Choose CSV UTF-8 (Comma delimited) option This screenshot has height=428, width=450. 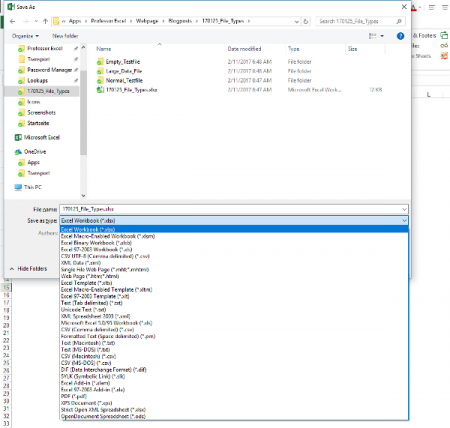(105, 256)
